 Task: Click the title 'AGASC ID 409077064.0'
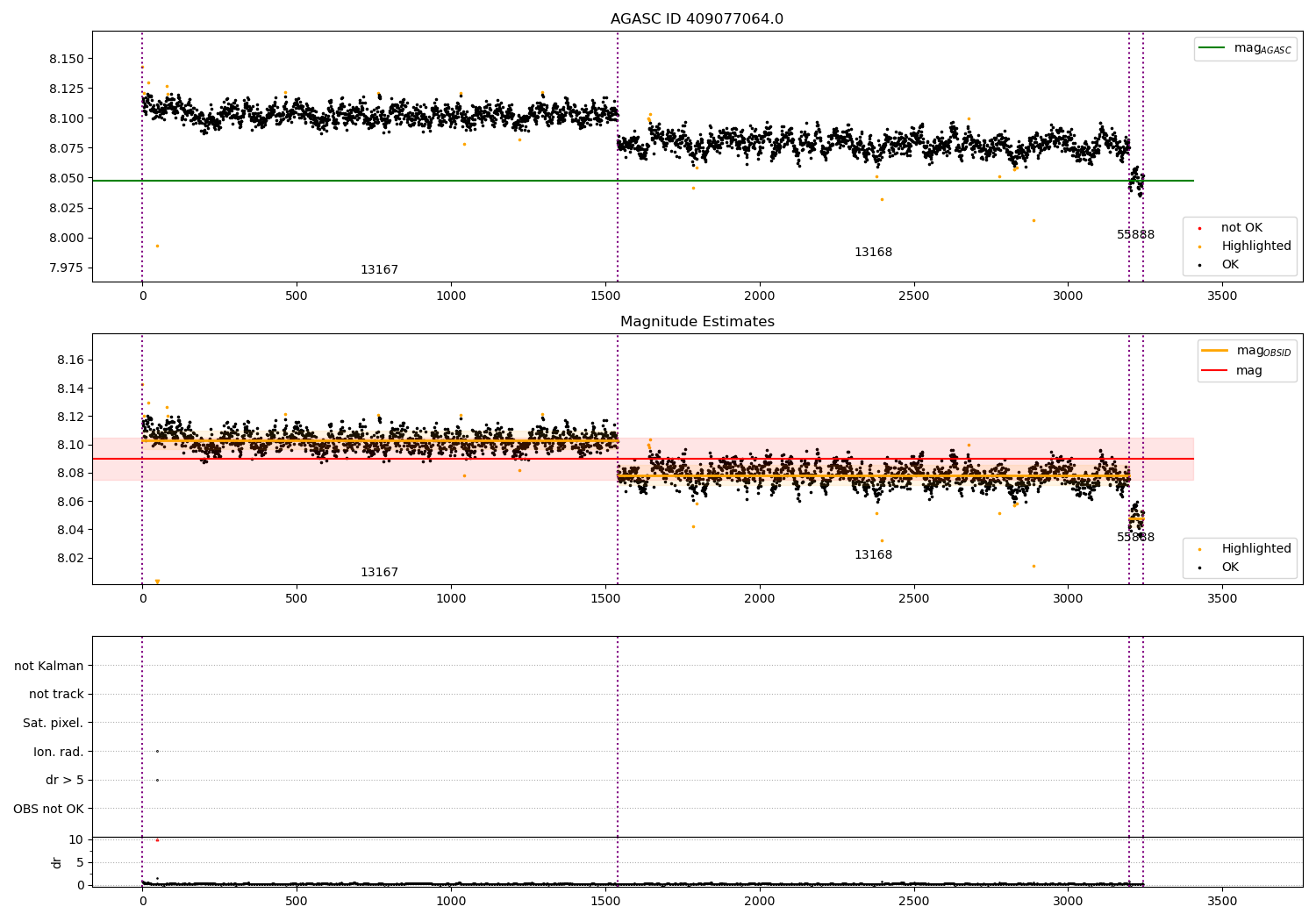(697, 19)
